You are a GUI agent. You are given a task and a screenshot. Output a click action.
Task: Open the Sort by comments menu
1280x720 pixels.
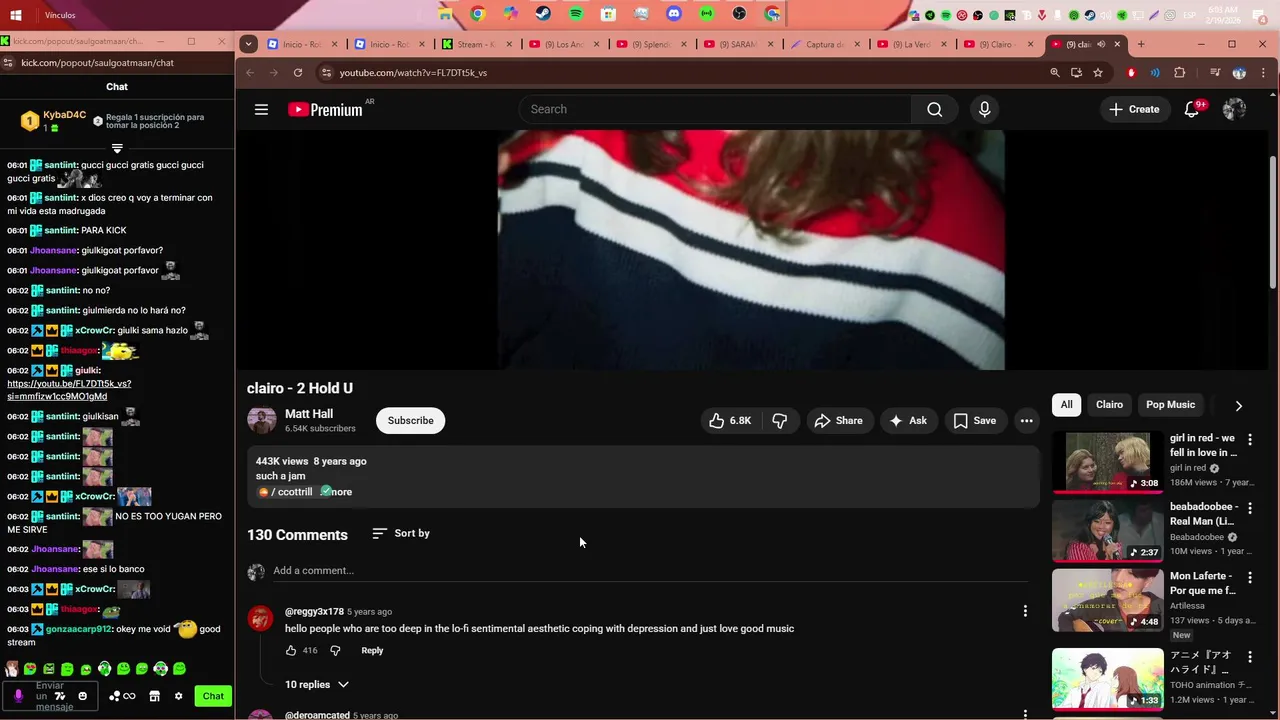click(401, 533)
